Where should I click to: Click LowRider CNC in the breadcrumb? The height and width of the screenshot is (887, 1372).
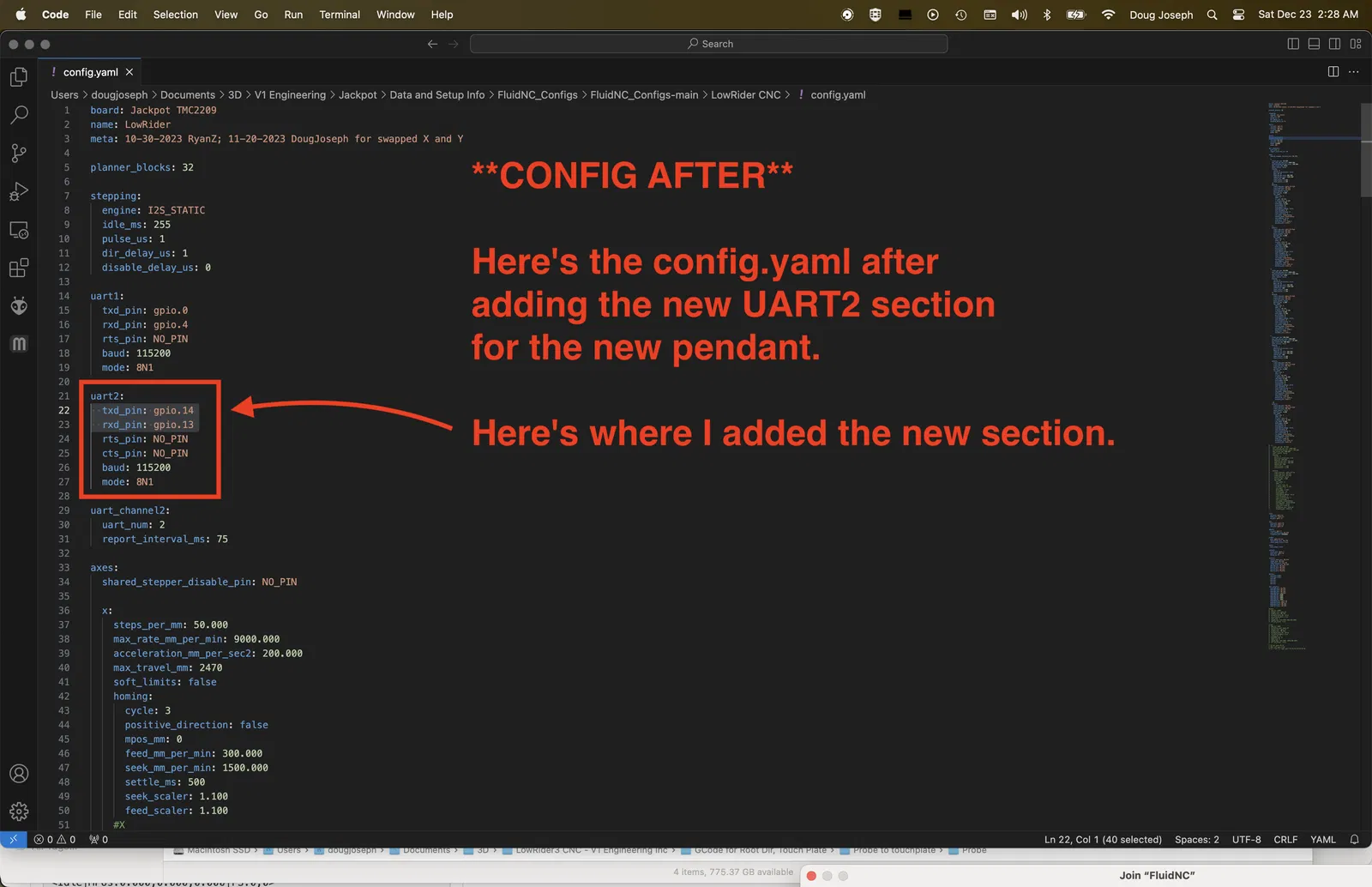point(746,95)
